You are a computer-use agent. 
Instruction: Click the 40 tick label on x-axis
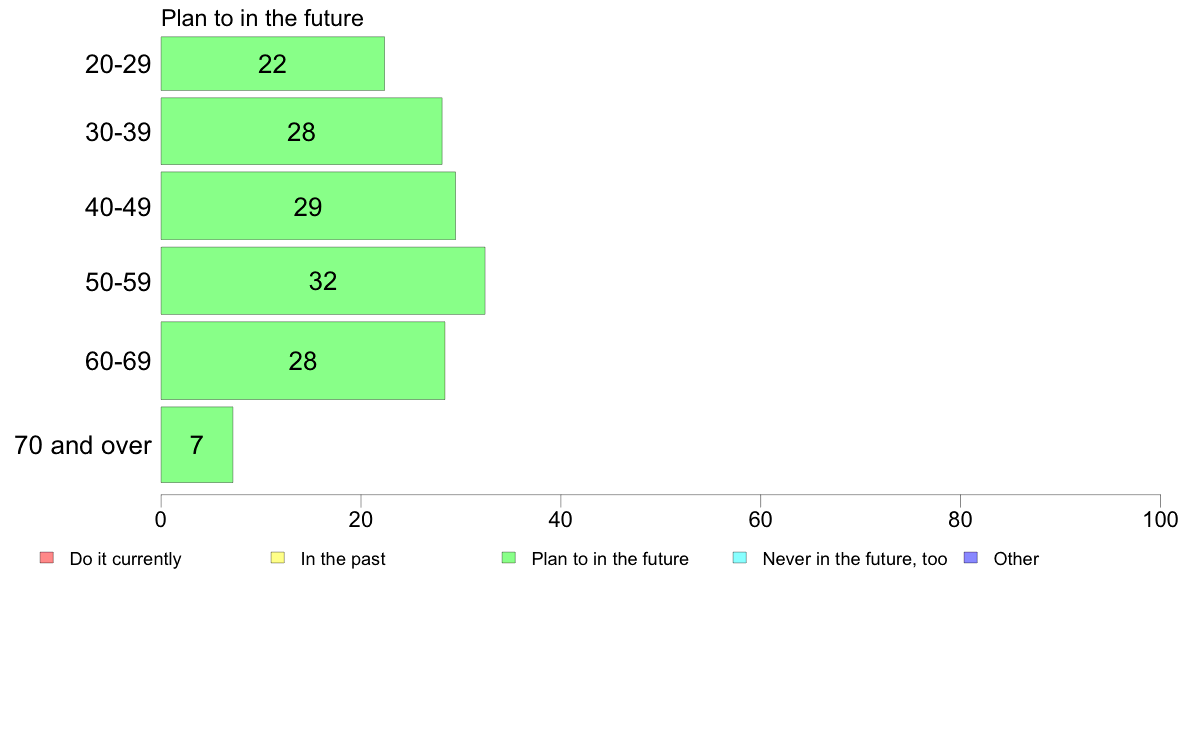561,519
